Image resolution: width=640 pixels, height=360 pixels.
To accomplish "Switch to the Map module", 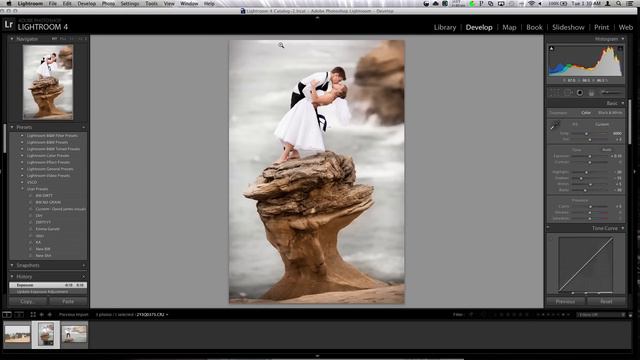I will pyautogui.click(x=509, y=27).
